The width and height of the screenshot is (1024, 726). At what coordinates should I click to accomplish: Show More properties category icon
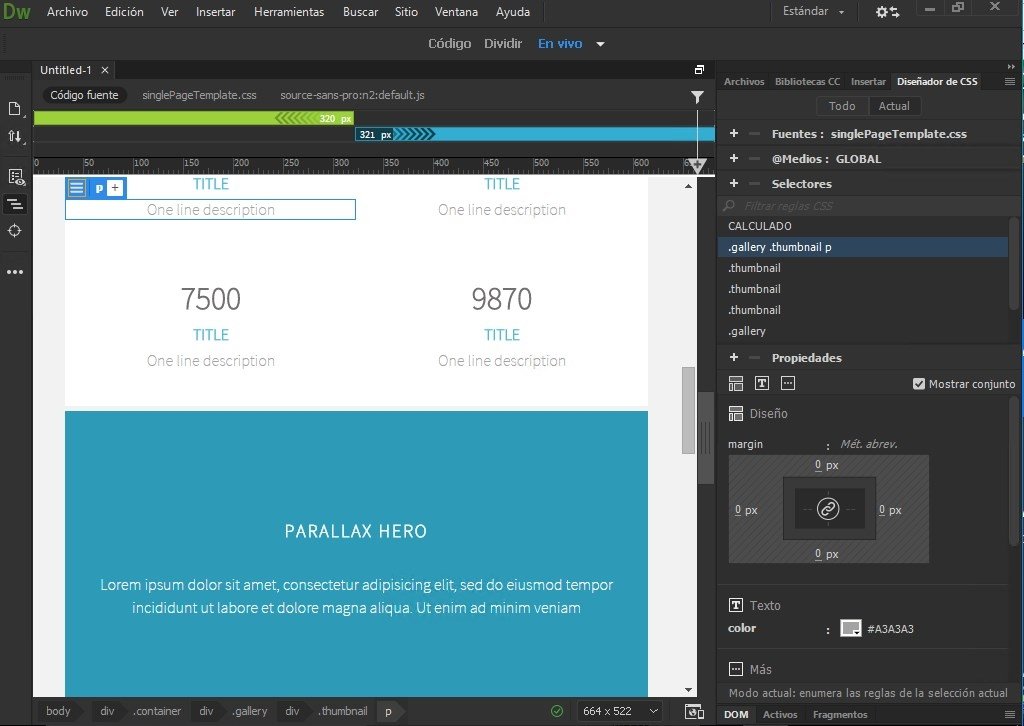(x=788, y=383)
